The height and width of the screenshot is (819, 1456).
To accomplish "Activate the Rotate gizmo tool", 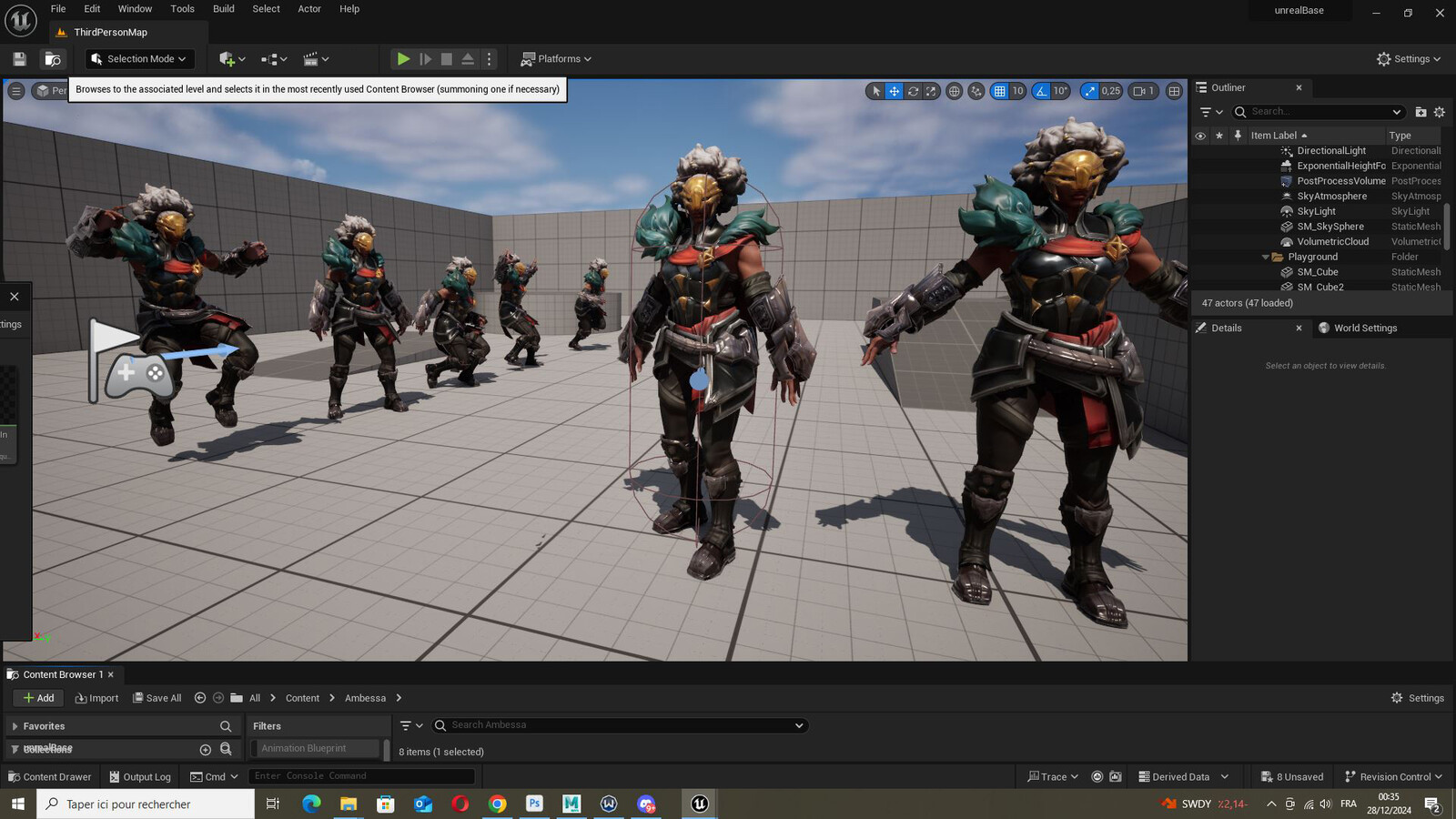I will (913, 91).
